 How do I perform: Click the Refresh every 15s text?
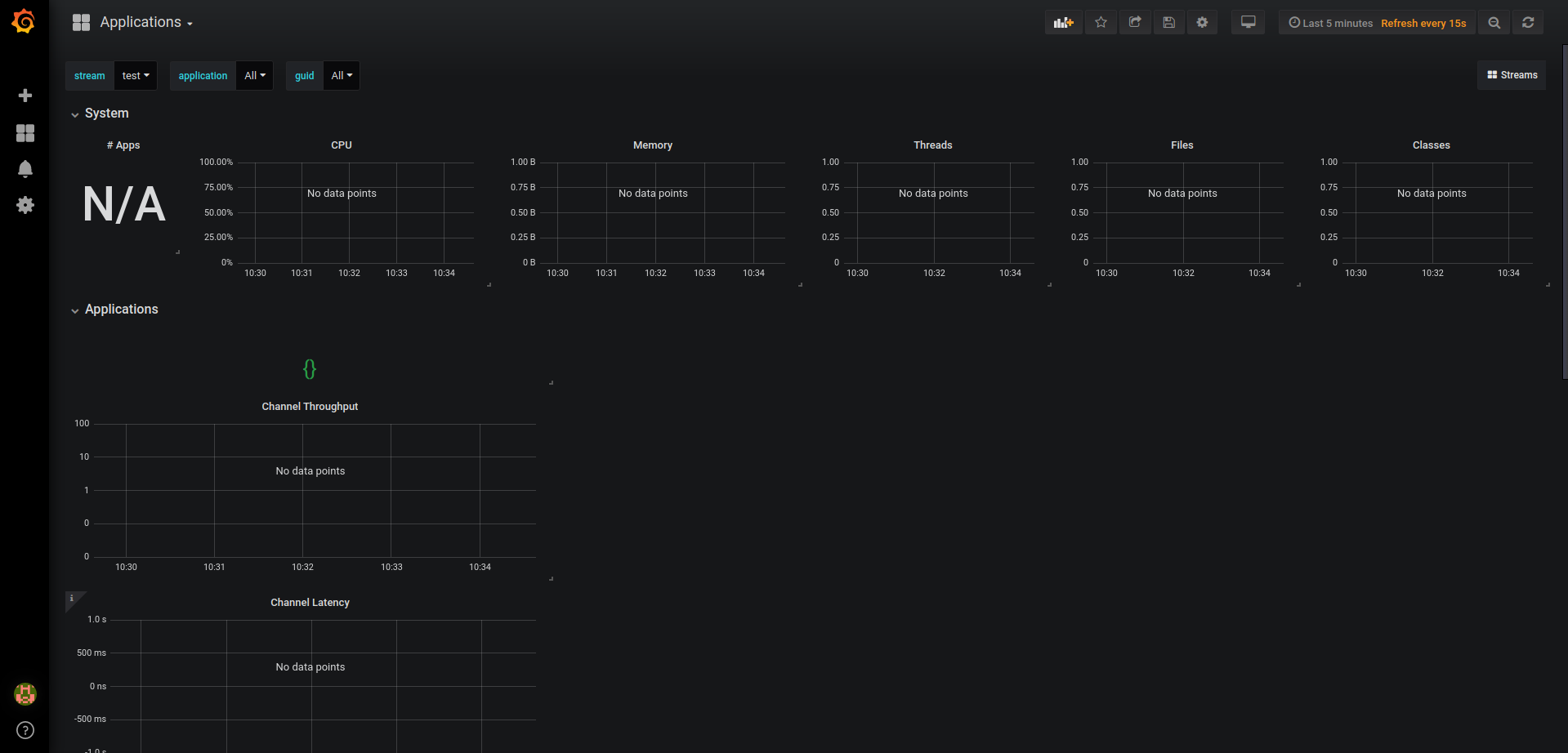tap(1423, 23)
